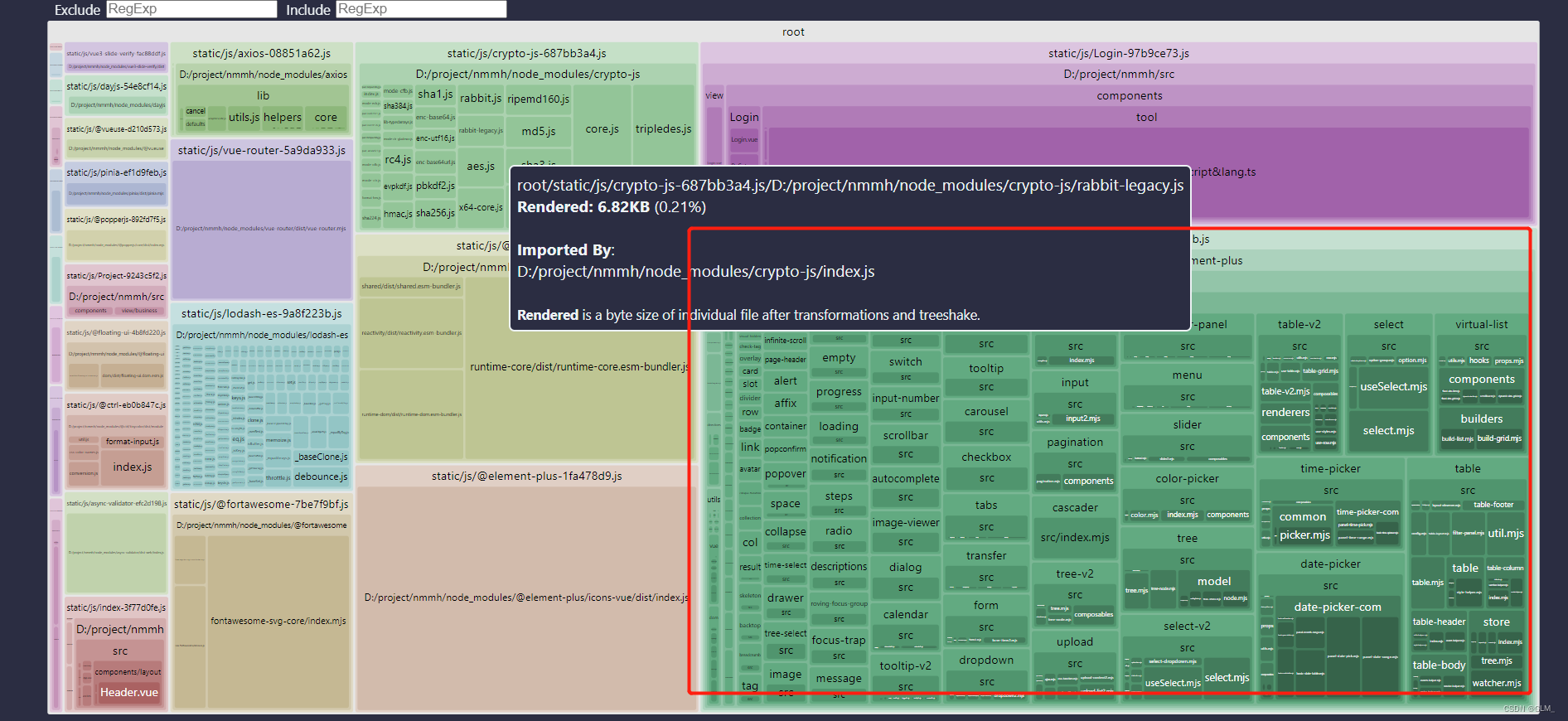Select the tool folder in Login chunk
The width and height of the screenshot is (1568, 721).
tap(1147, 117)
